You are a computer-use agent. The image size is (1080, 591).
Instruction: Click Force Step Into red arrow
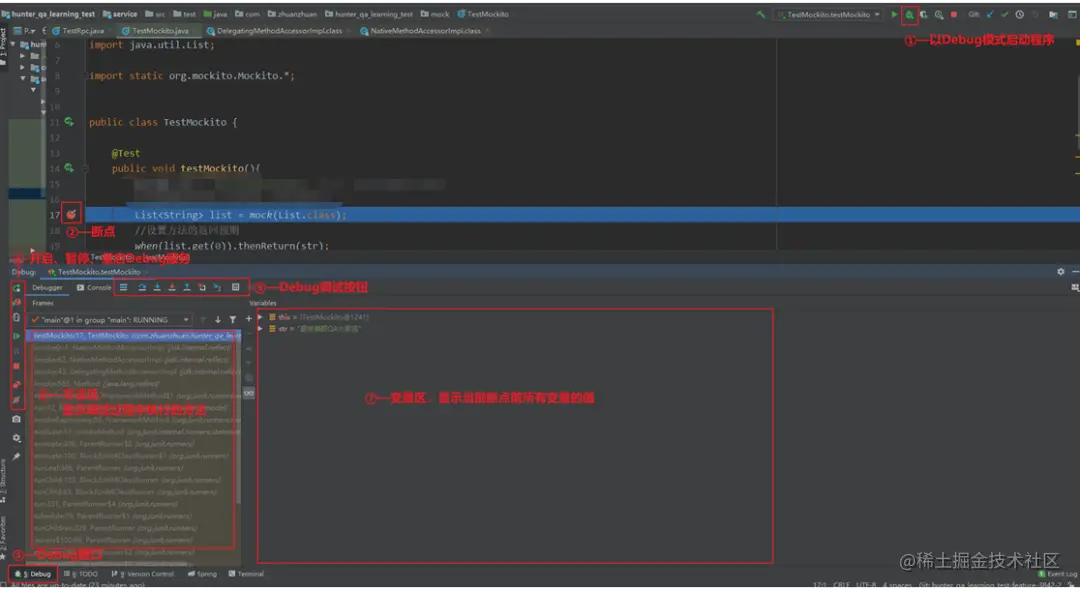click(x=172, y=287)
